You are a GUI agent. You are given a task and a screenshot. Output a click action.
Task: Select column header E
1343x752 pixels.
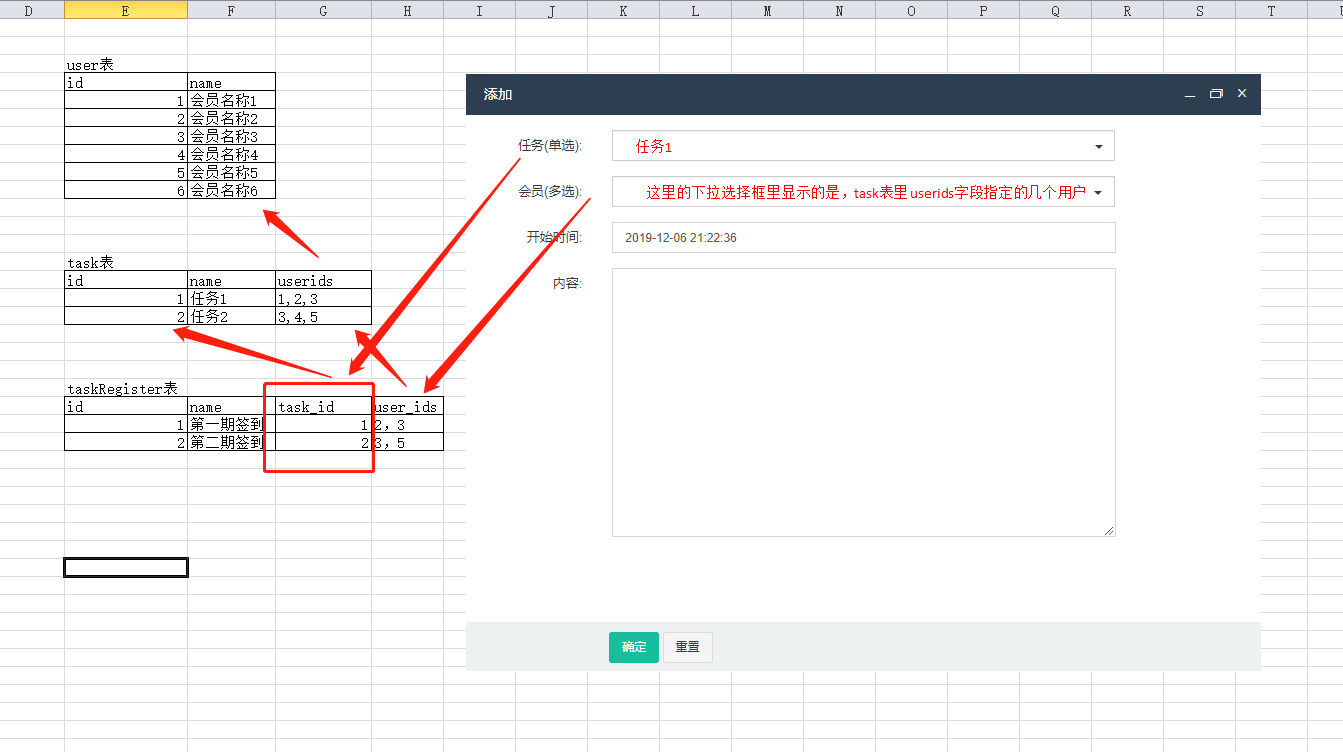click(x=125, y=10)
